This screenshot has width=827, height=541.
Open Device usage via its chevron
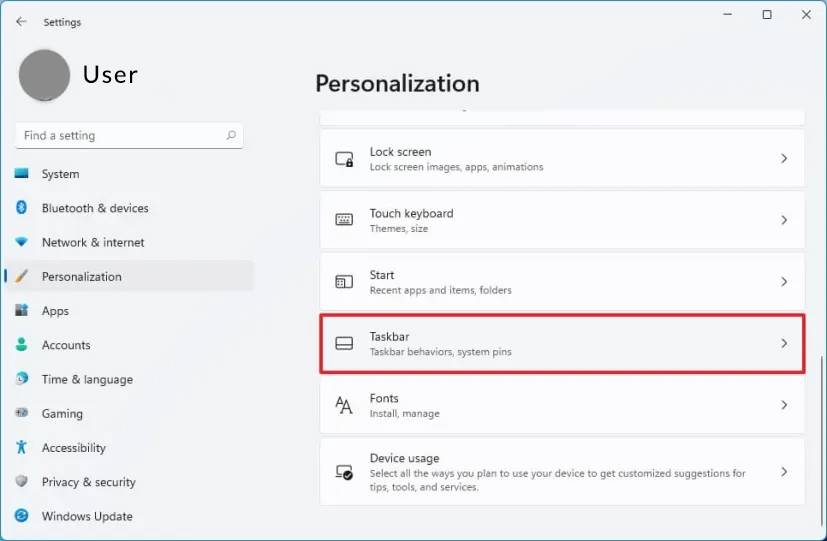(x=784, y=472)
